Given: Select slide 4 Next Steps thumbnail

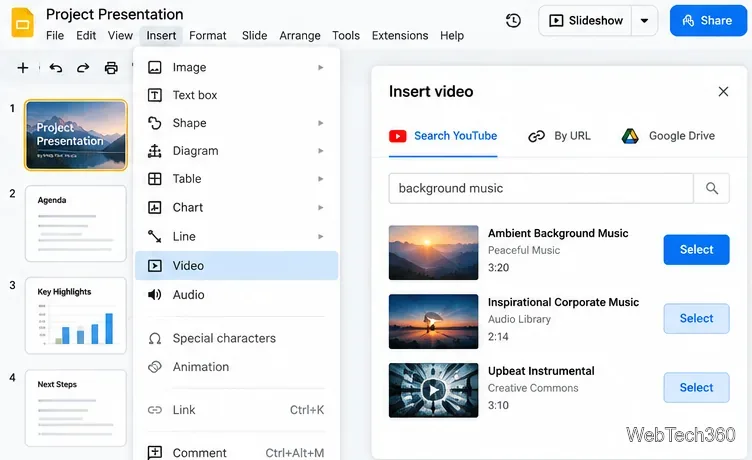Looking at the screenshot, I should pos(76,408).
